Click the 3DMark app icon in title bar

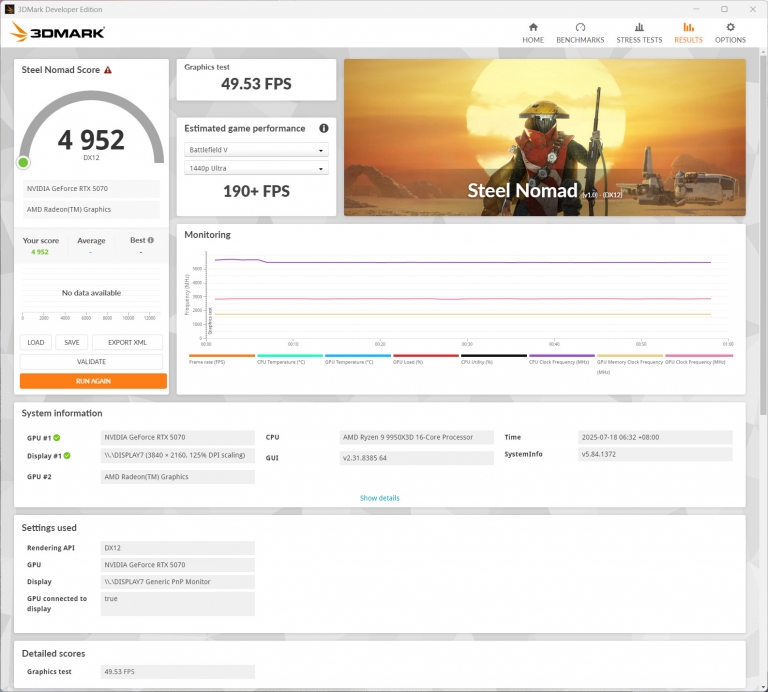(x=9, y=9)
